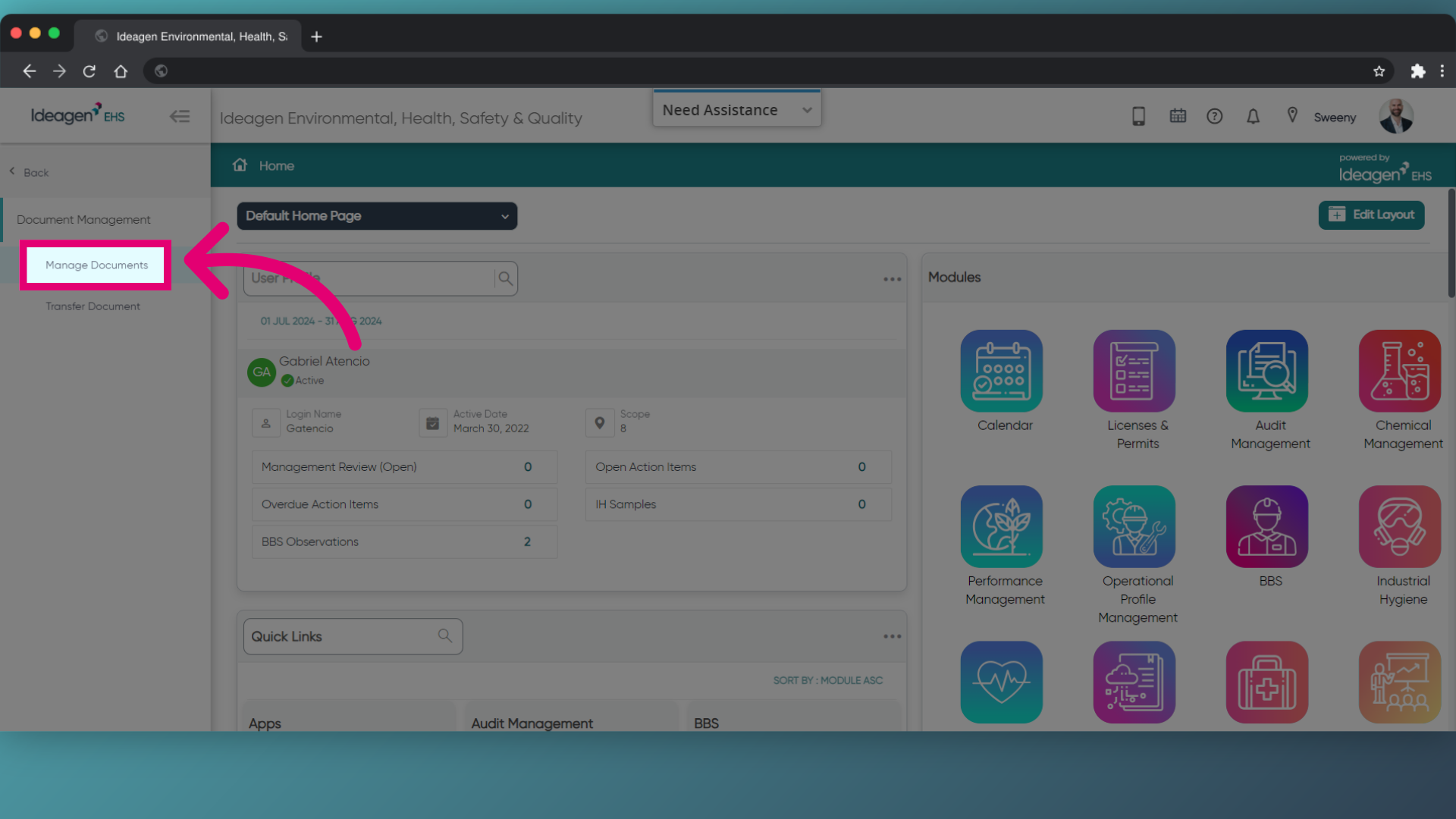Open the training presentation module icon
The width and height of the screenshot is (1456, 819).
click(1399, 682)
